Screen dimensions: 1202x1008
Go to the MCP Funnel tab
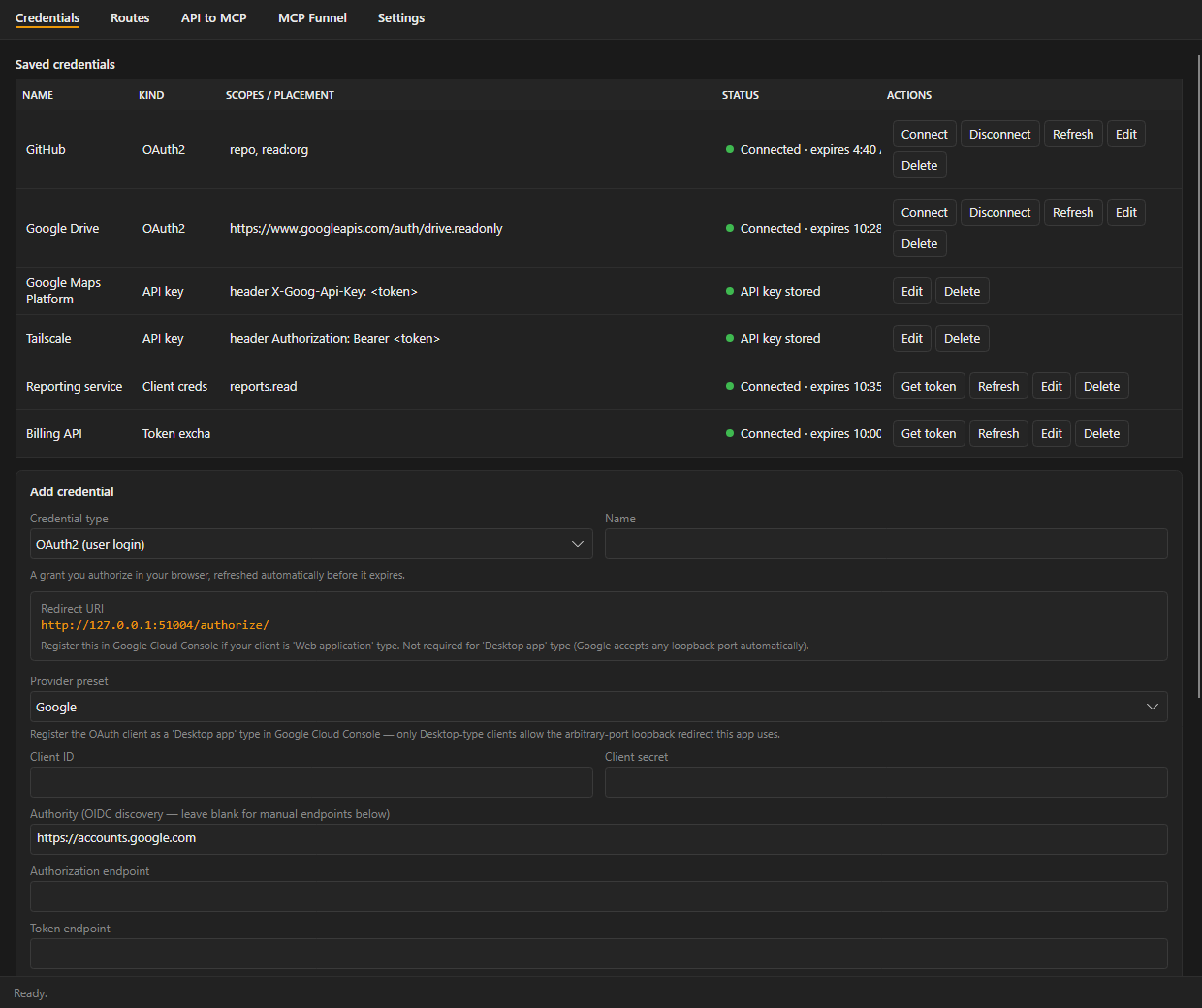tap(312, 18)
